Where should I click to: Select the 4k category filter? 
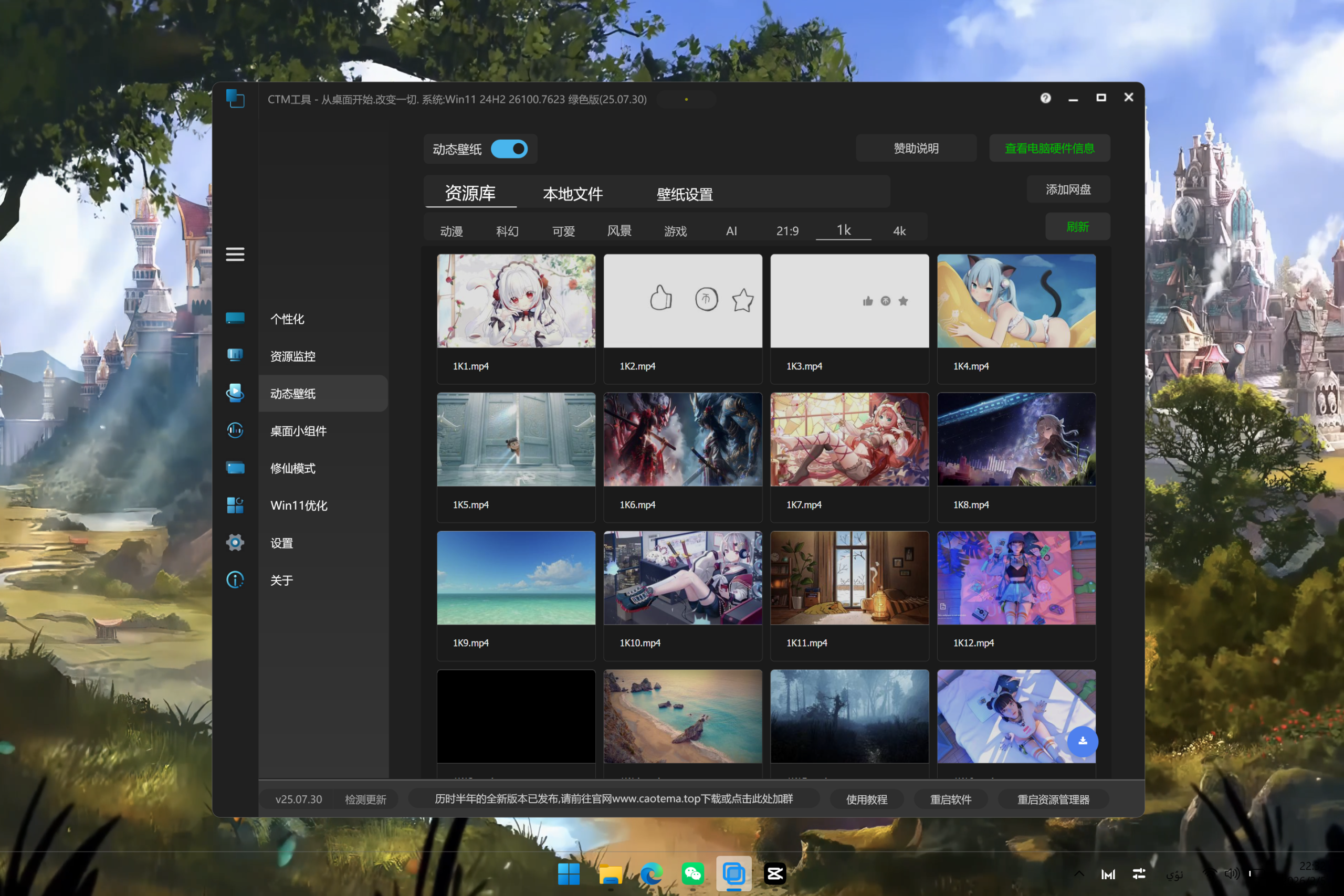899,231
